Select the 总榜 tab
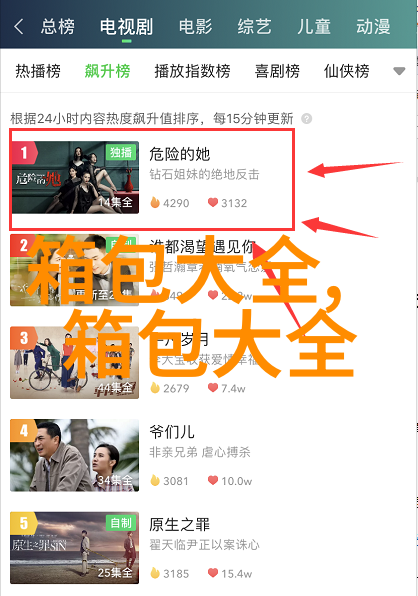 coord(58,27)
